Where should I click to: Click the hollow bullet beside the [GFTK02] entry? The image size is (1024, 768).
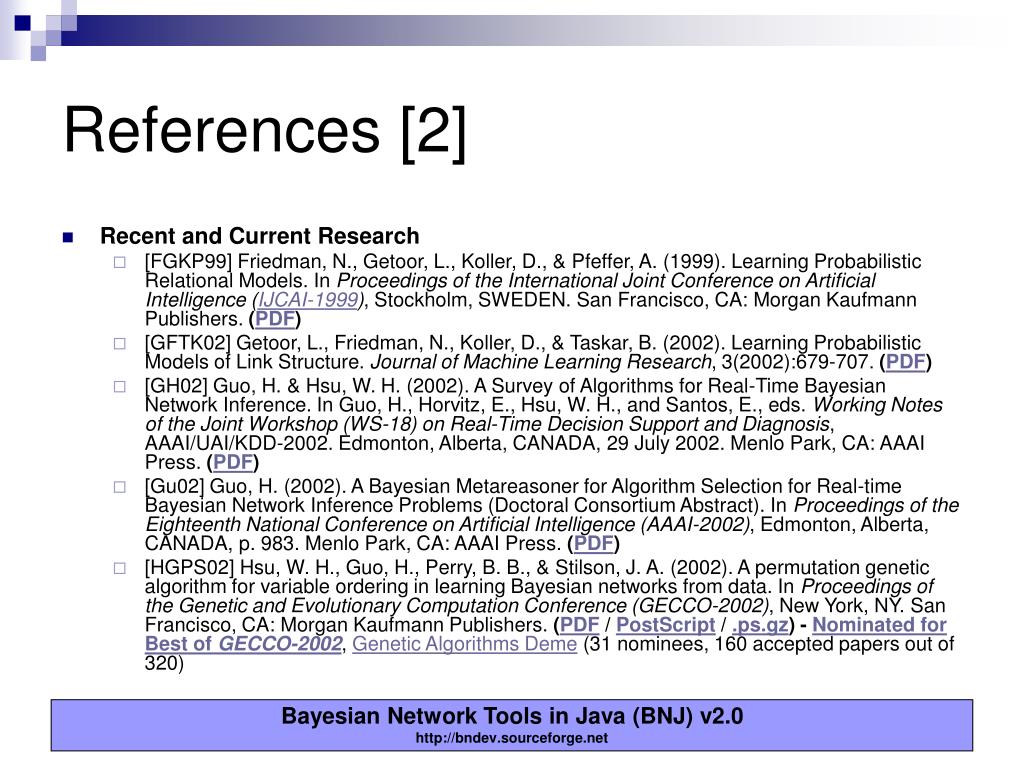point(120,344)
